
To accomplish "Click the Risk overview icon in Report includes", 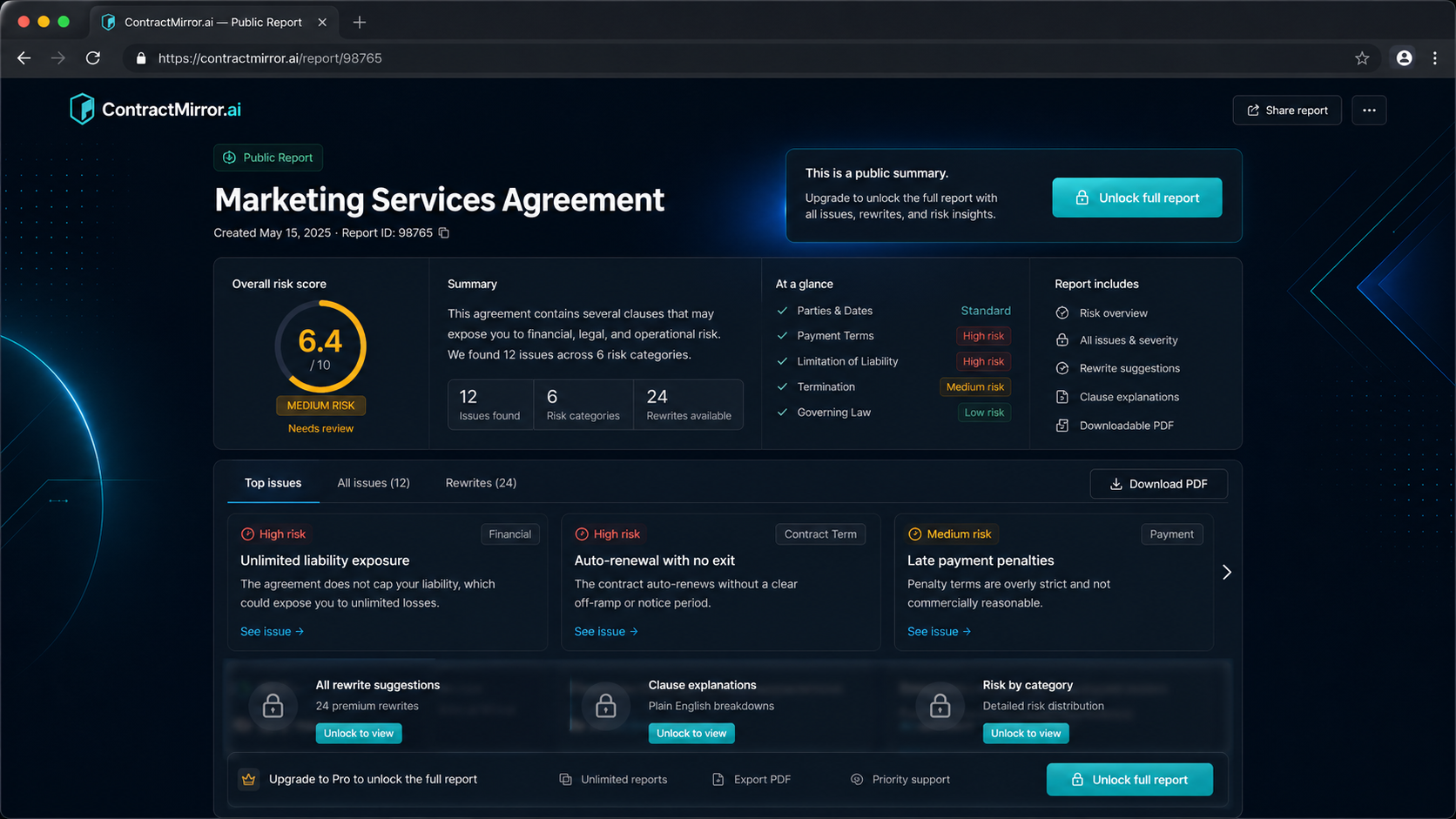I will (1062, 313).
